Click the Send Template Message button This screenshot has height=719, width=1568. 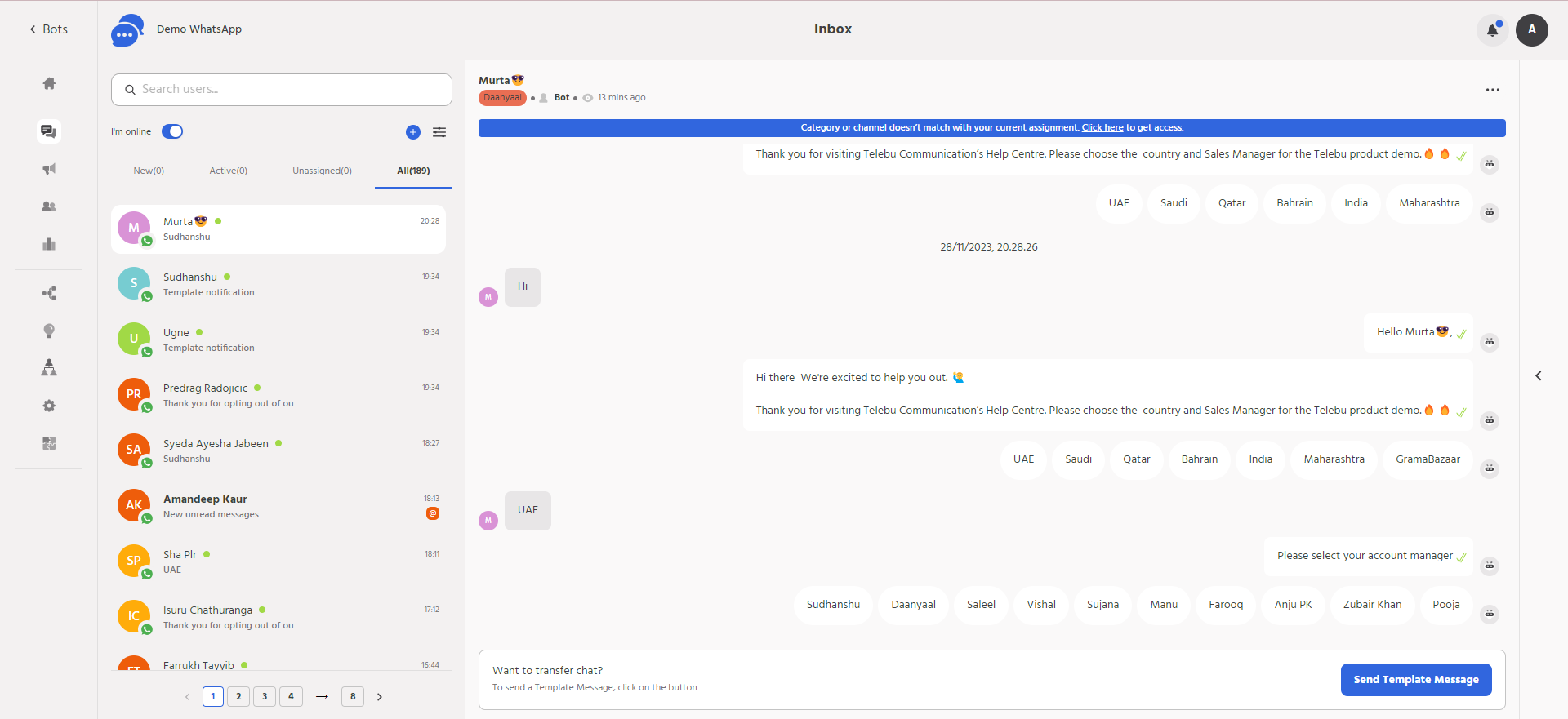click(x=1416, y=680)
